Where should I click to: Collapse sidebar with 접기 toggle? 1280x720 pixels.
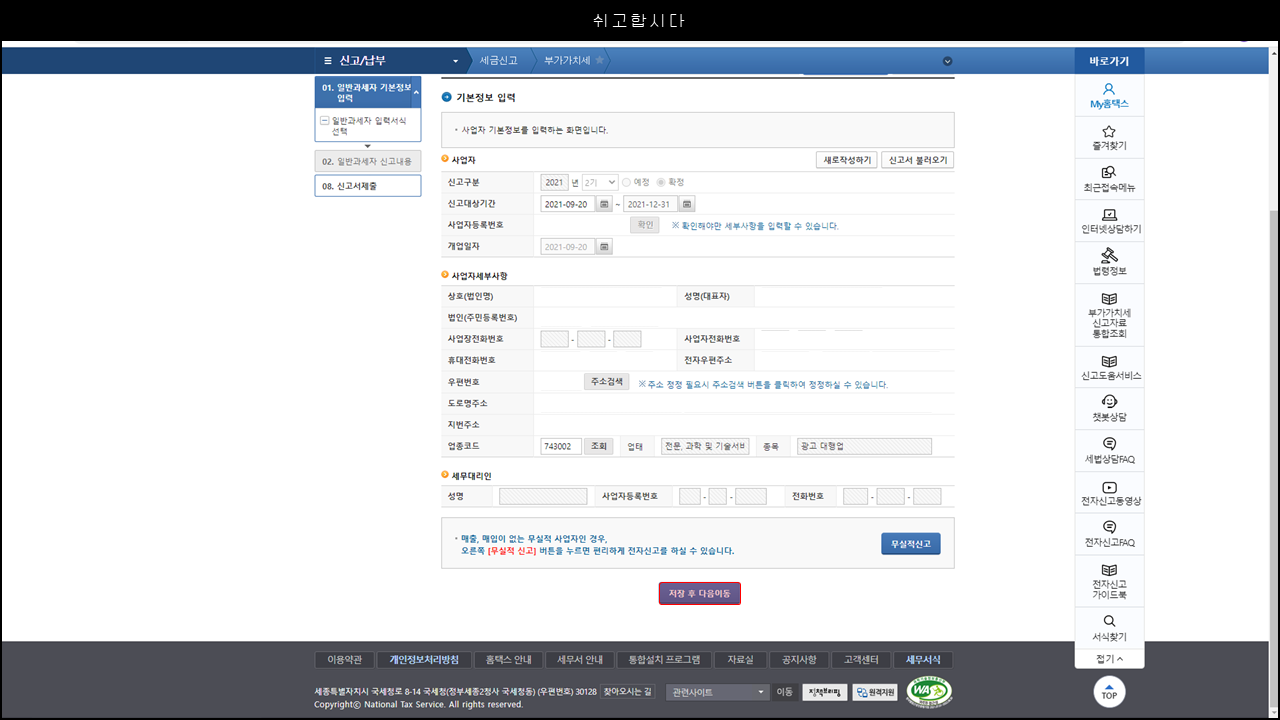(x=1109, y=659)
